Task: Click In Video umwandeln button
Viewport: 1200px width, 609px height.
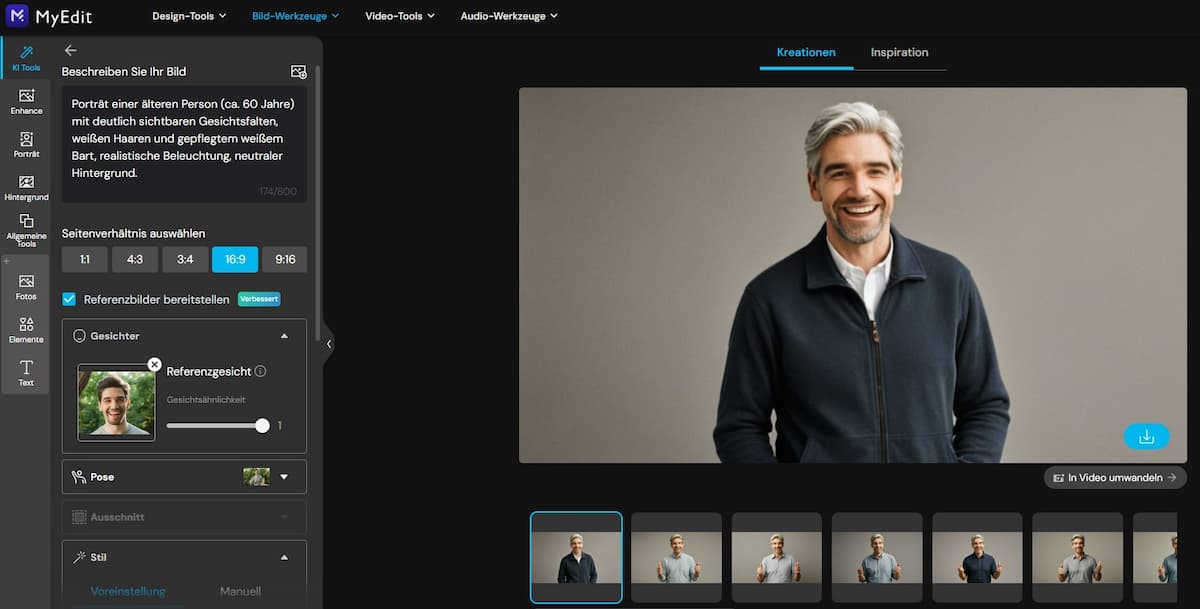Action: (x=1115, y=478)
